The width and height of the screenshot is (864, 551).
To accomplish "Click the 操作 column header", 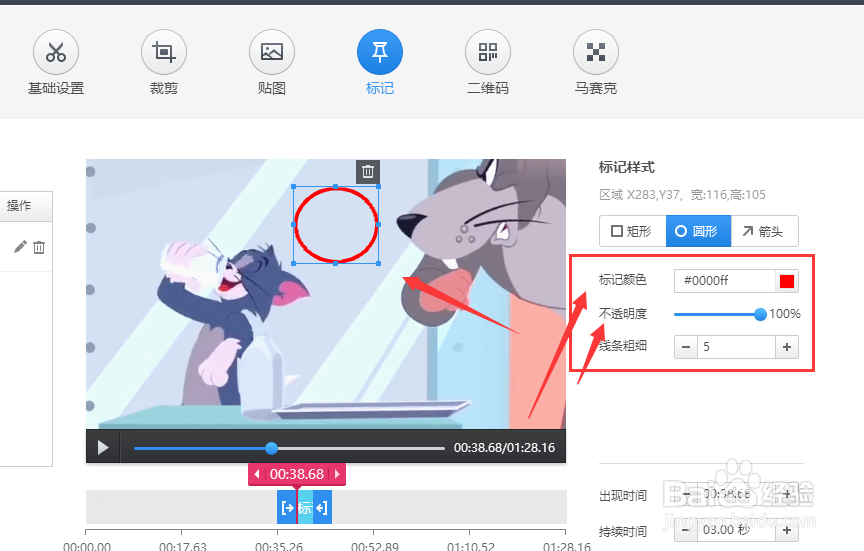I will click(x=26, y=206).
